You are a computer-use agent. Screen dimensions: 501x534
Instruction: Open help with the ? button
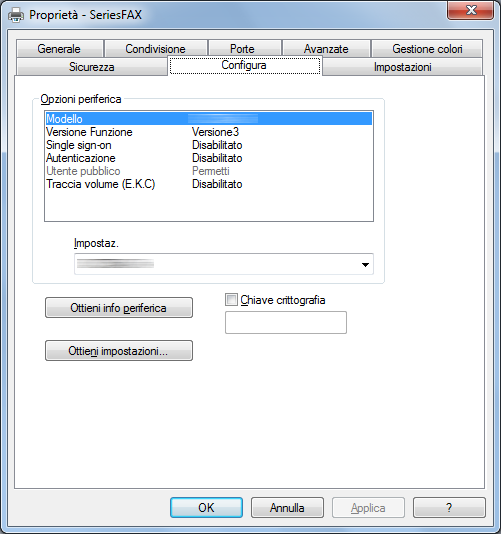point(449,507)
